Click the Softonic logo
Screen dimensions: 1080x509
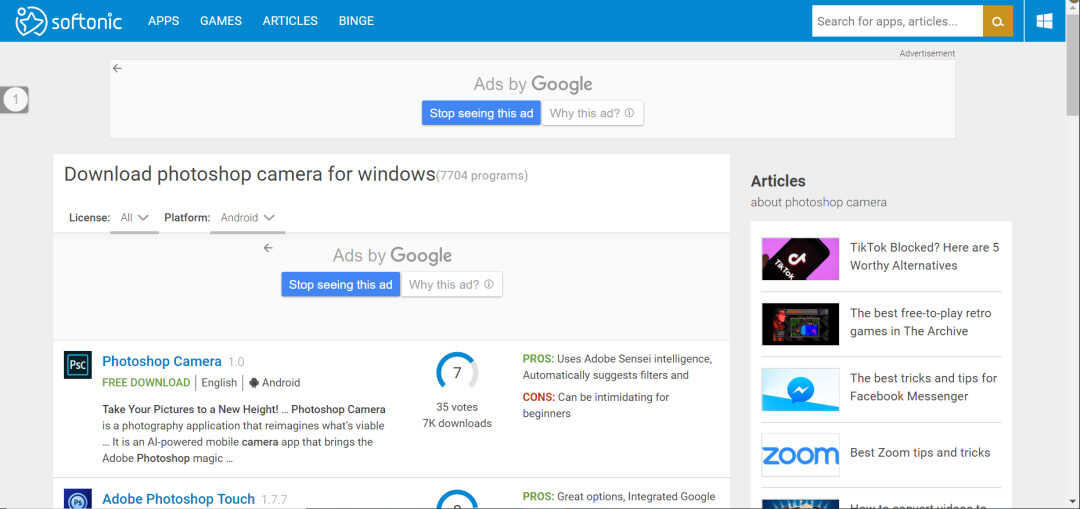[68, 21]
